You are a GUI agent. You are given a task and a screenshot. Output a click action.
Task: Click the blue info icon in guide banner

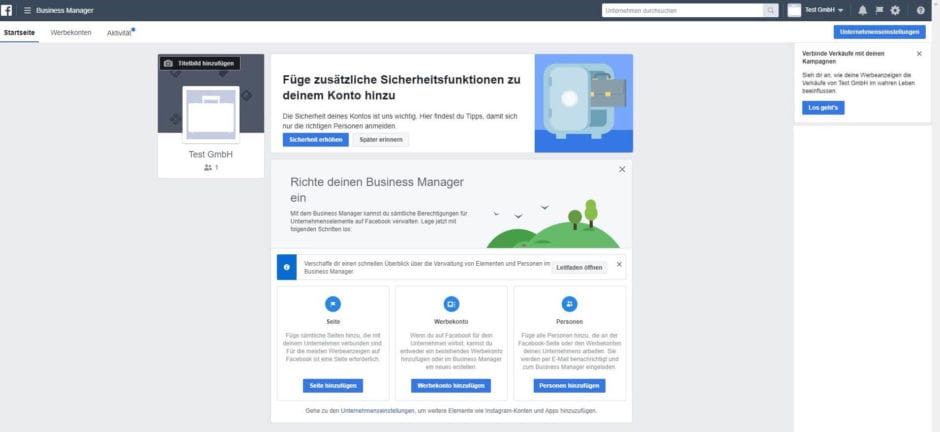pyautogui.click(x=287, y=268)
